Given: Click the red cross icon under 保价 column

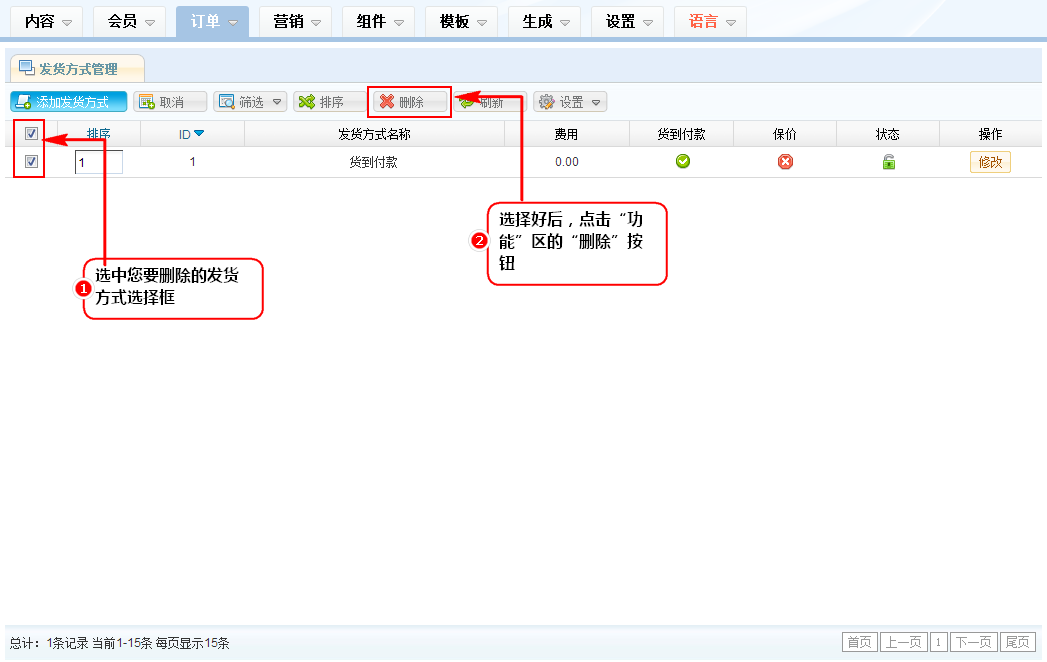Looking at the screenshot, I should [786, 162].
